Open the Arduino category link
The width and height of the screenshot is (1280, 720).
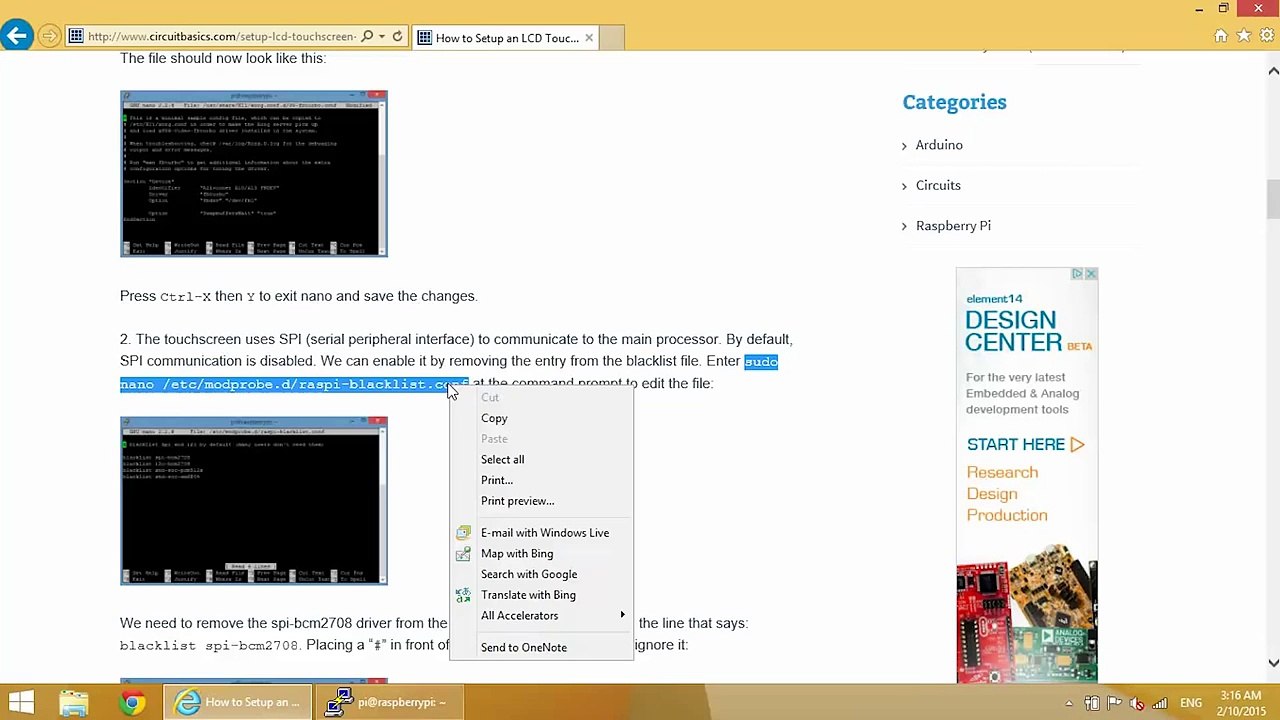939,145
